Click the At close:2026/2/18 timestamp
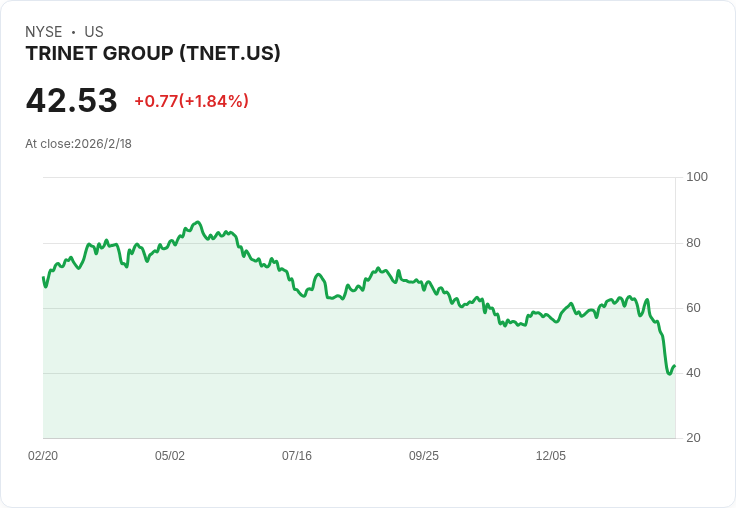 [79, 144]
